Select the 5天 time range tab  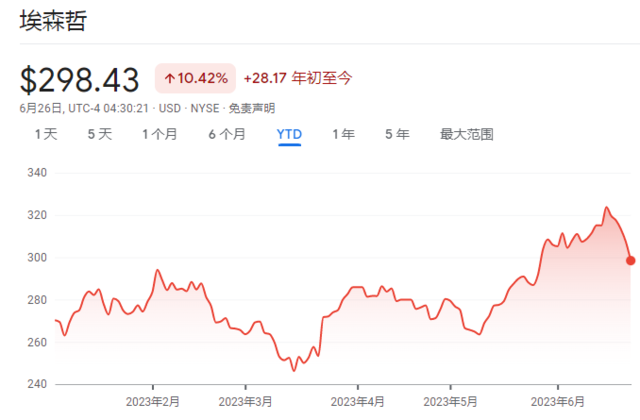100,134
